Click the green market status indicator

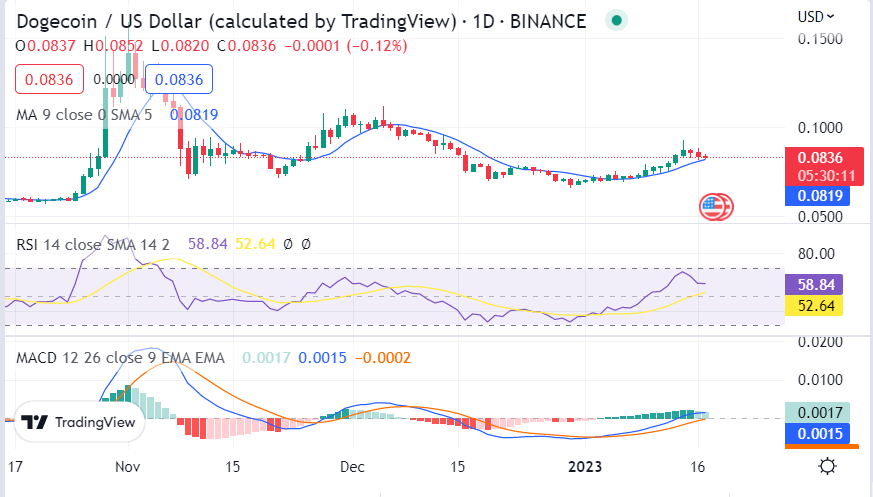coord(616,21)
